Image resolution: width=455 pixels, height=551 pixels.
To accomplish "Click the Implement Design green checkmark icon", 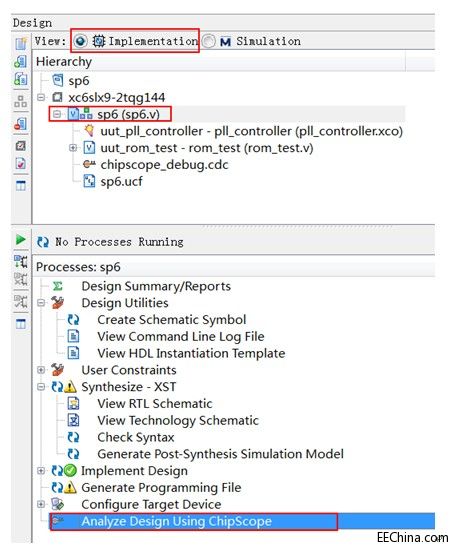I will click(70, 471).
